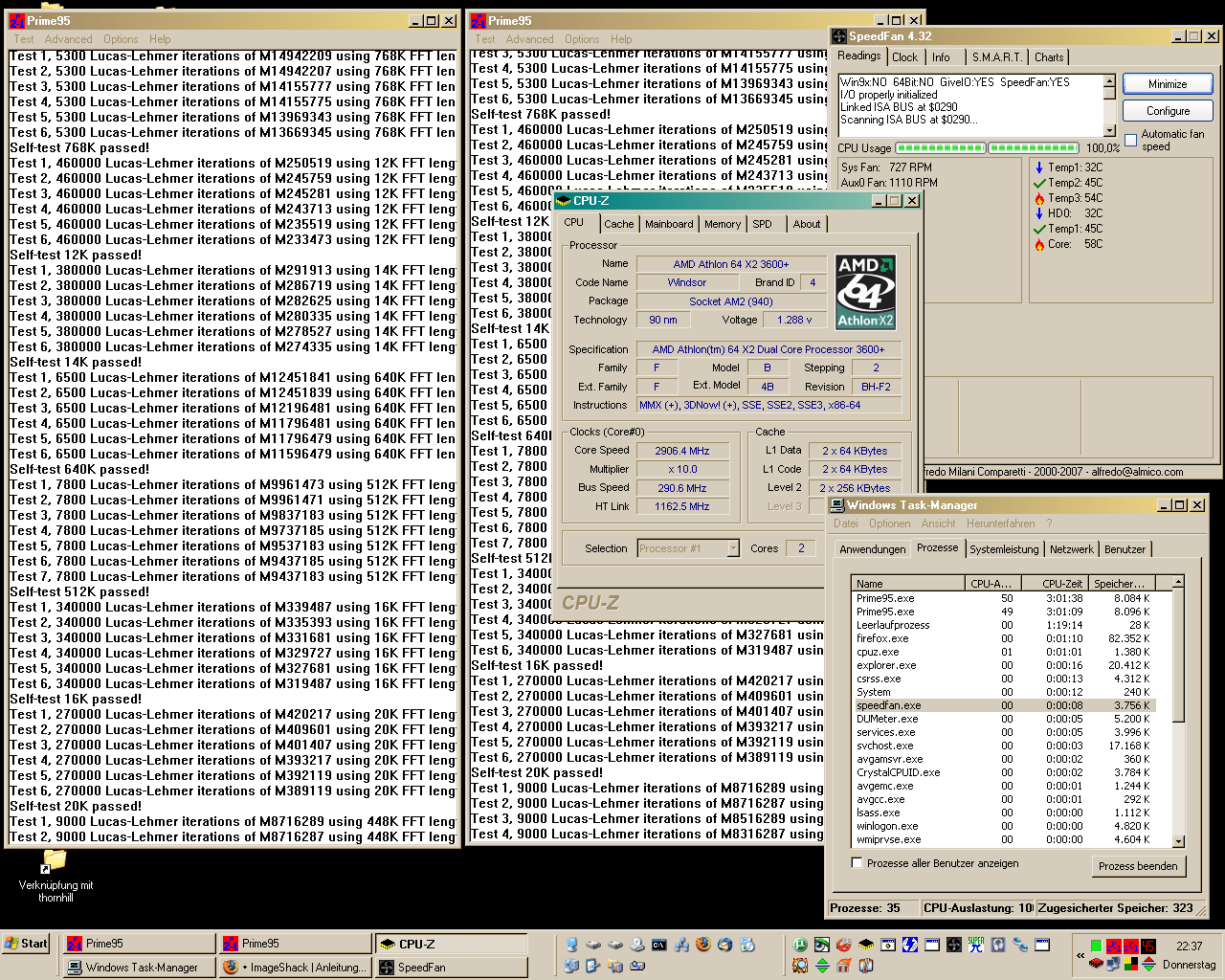This screenshot has height=980, width=1225.
Task: Click the magnifier icon in the lower toolbar row
Action: click(800, 966)
